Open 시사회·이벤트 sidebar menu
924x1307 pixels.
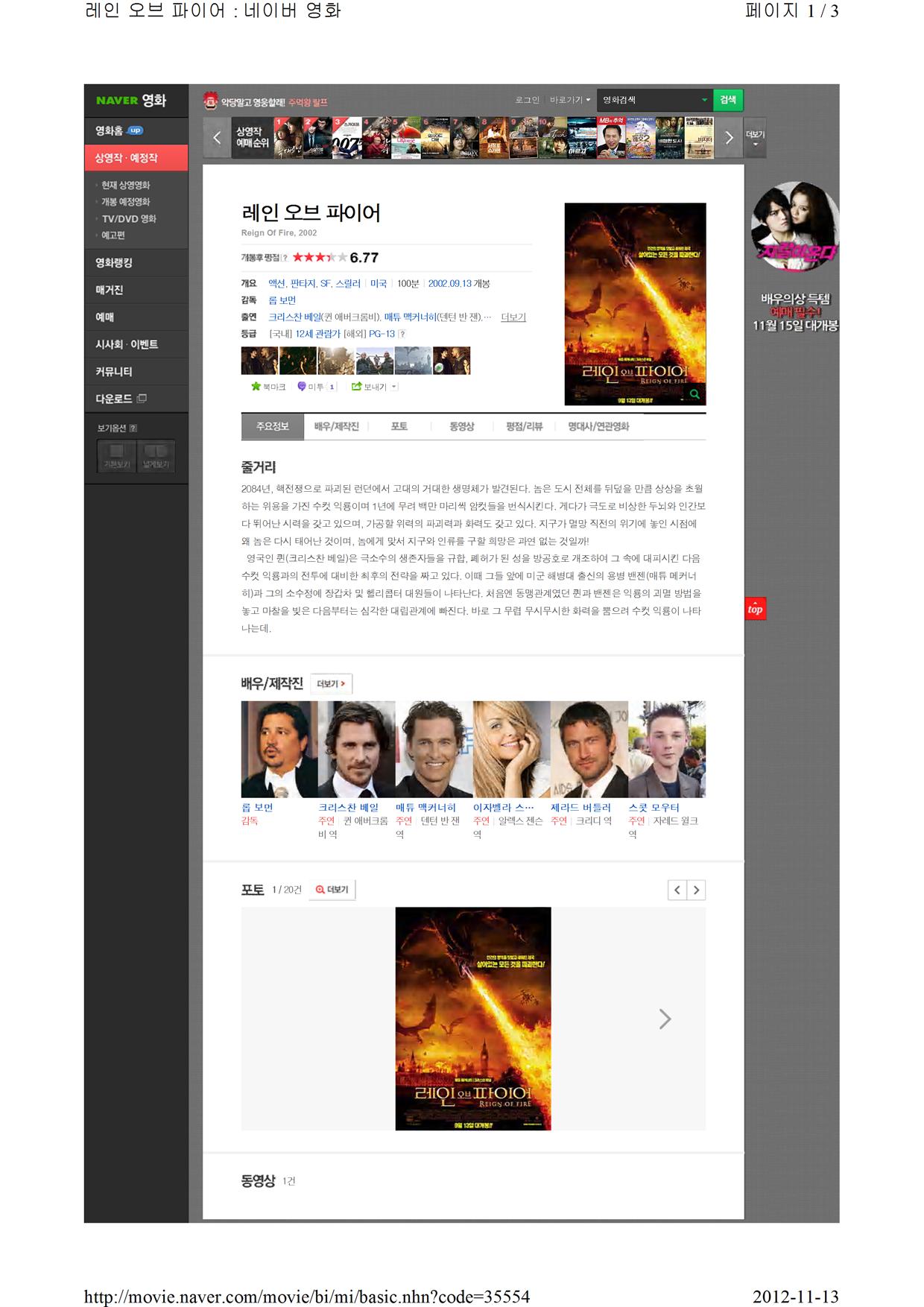point(136,344)
